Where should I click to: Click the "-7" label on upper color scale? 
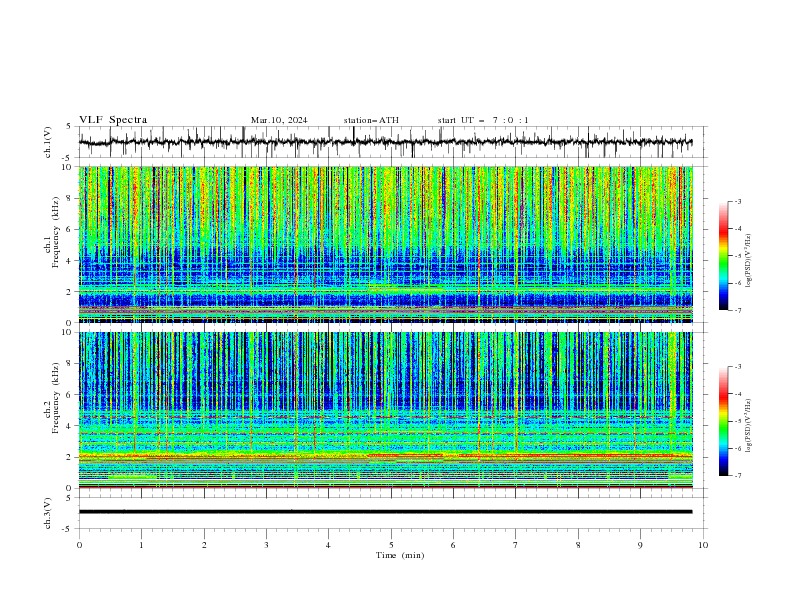point(738,311)
